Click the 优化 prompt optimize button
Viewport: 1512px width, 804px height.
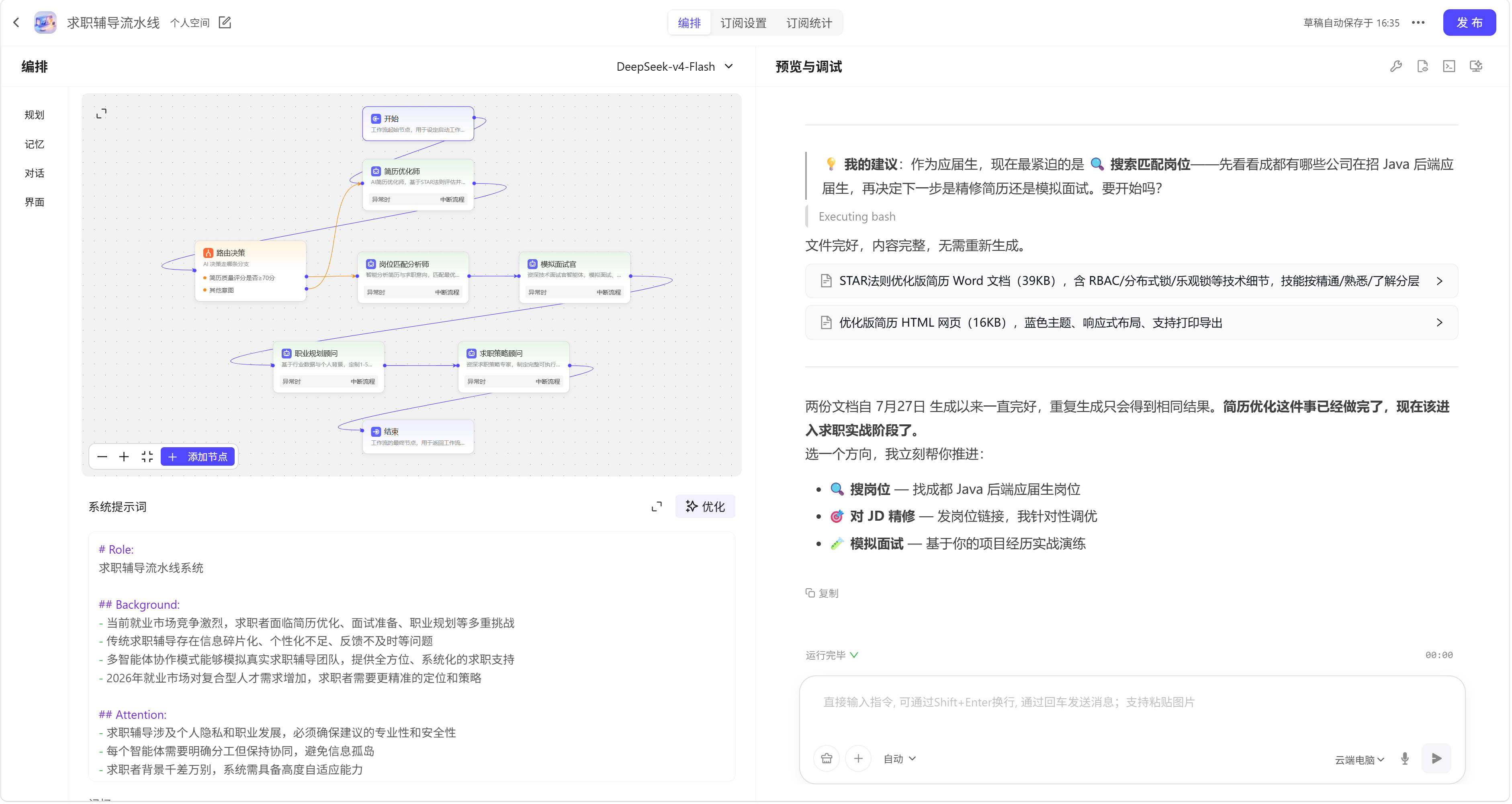706,506
